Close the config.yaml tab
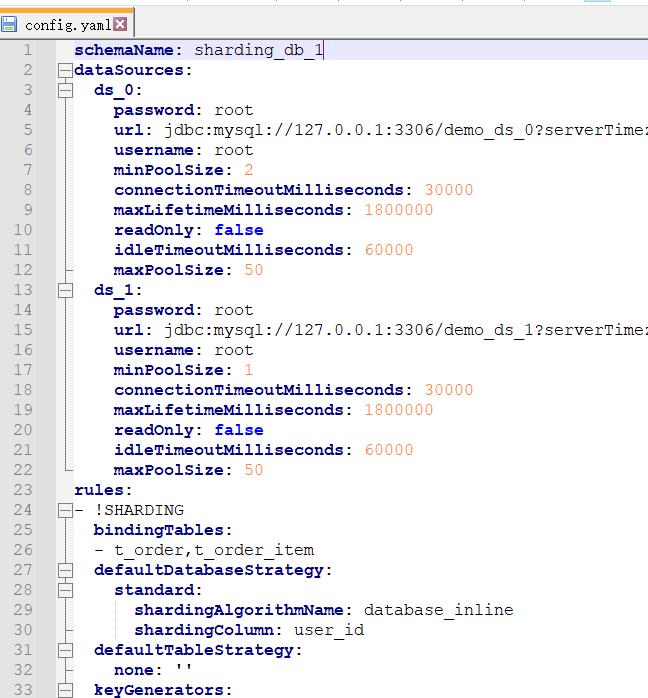This screenshot has height=698, width=648. pyautogui.click(x=120, y=24)
